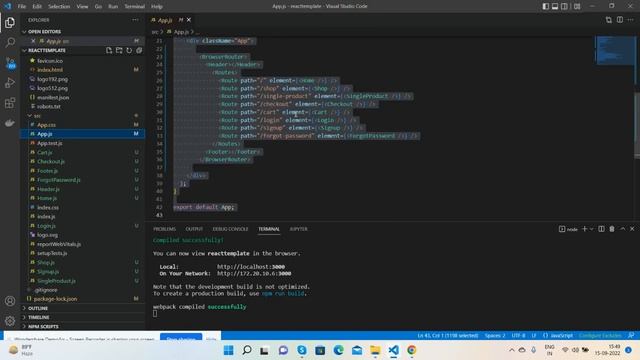Toggle the secondary side bar layout icon
The width and height of the screenshot is (640, 360).
[564, 6]
